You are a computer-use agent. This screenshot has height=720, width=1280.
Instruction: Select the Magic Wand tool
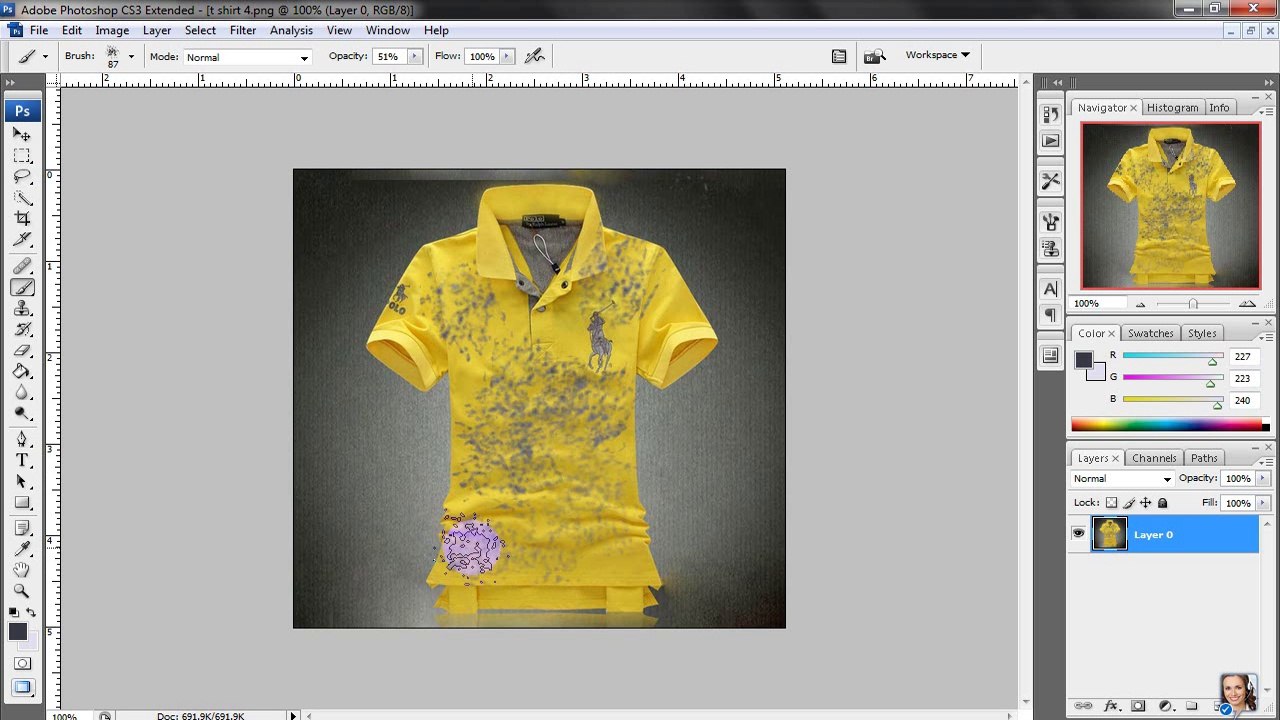(x=22, y=198)
